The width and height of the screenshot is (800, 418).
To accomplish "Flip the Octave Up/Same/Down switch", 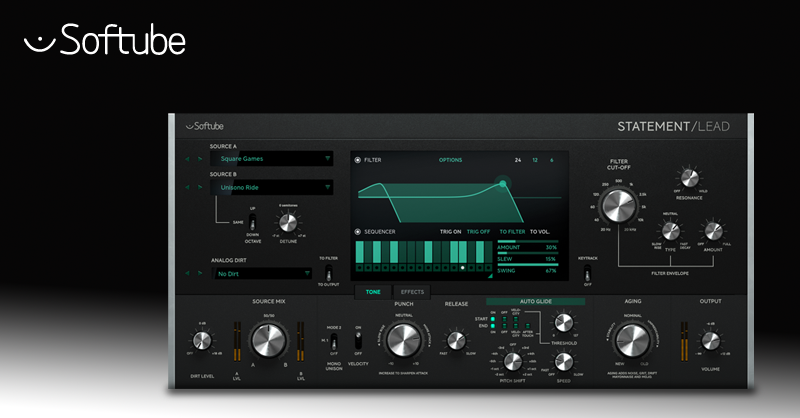I will pos(252,222).
